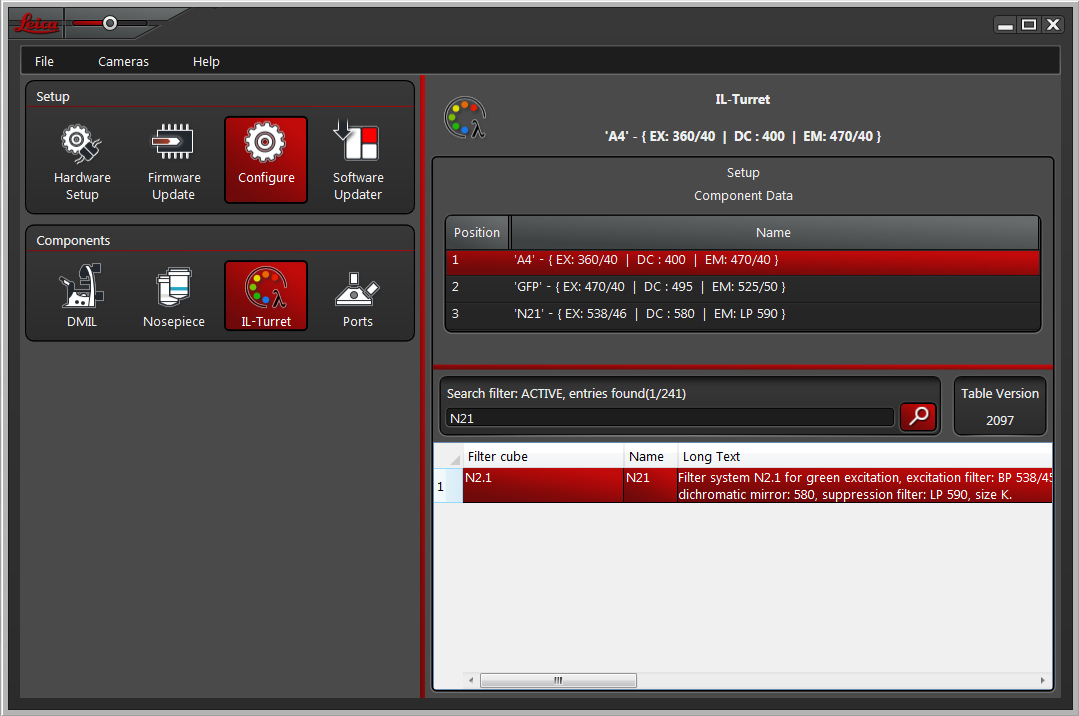Launch the Software Updater
This screenshot has width=1079, height=716.
click(358, 161)
